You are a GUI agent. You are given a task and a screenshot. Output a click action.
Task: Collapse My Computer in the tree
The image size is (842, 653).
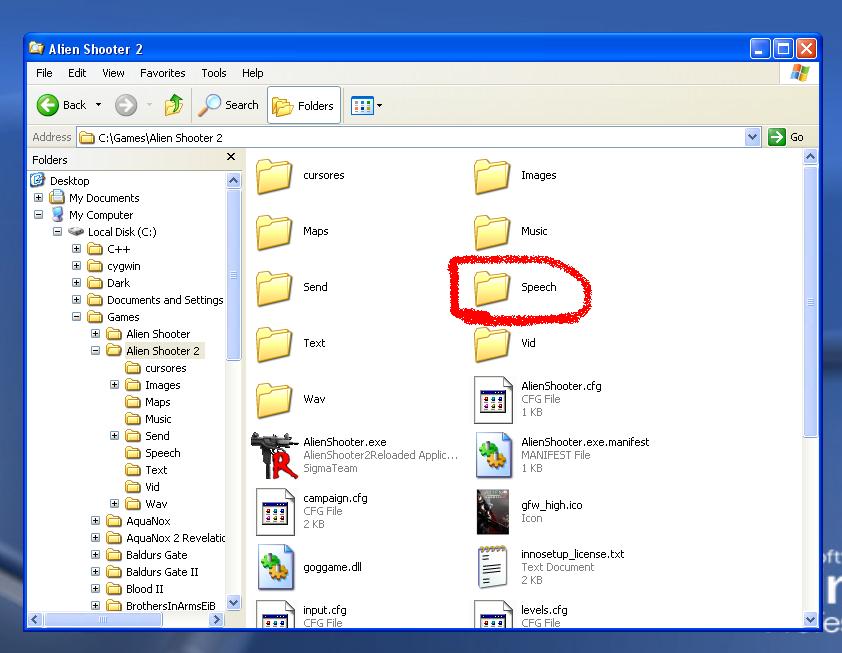pos(39,215)
